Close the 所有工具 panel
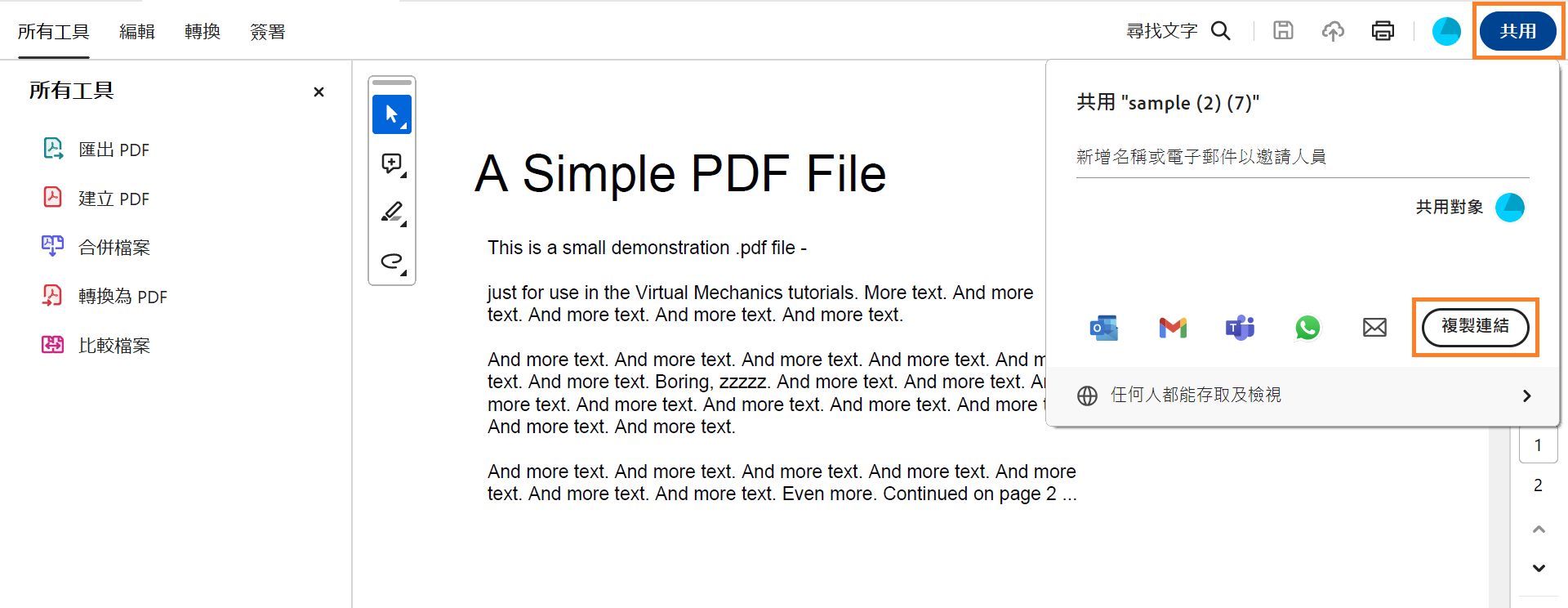Viewport: 1568px width, 608px height. click(318, 92)
